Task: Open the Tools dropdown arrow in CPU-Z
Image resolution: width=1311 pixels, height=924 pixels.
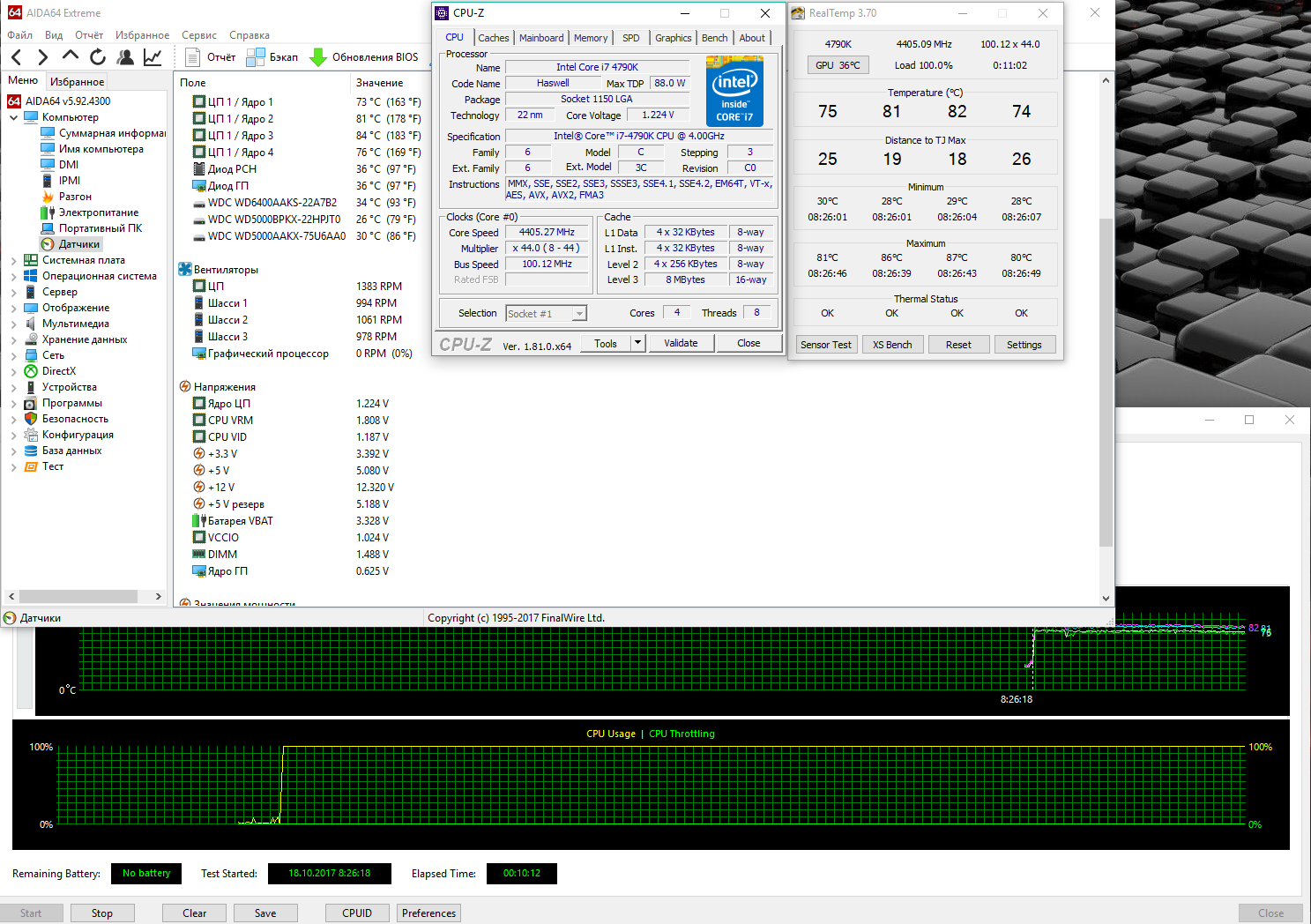Action: (x=637, y=343)
